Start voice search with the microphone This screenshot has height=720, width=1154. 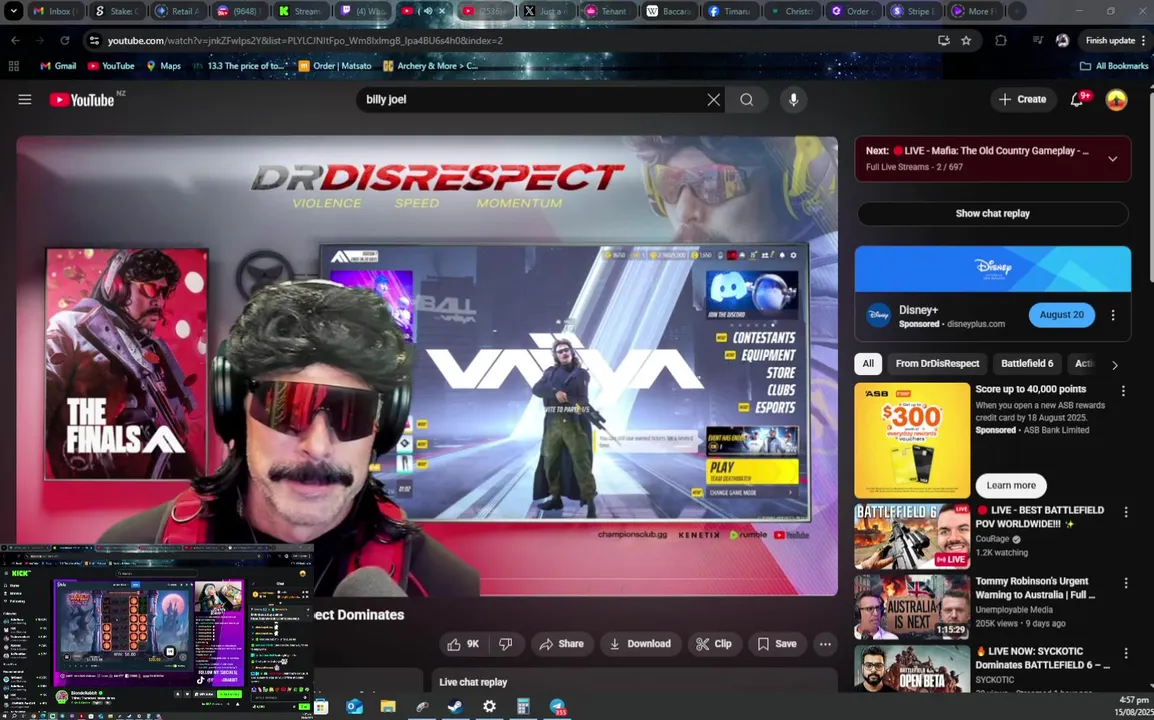coord(793,99)
